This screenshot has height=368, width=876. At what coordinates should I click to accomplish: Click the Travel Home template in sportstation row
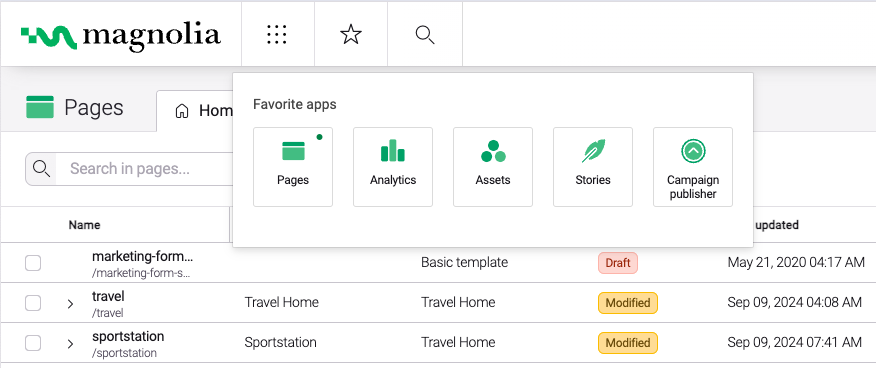click(x=458, y=343)
